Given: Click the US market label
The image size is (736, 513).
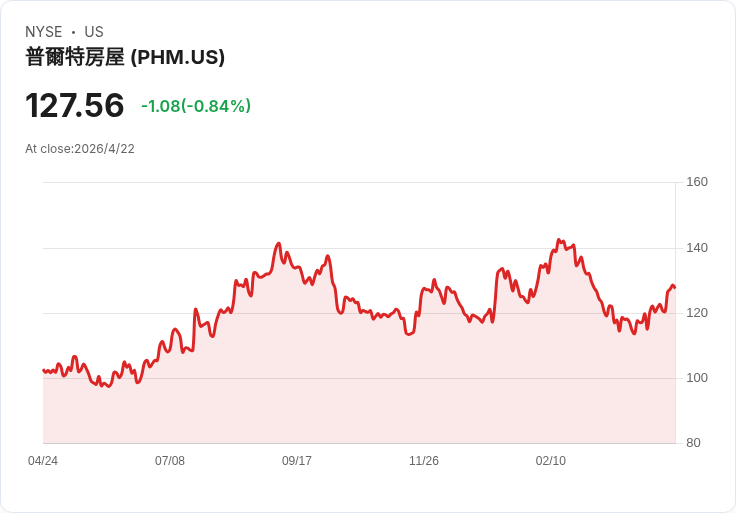Looking at the screenshot, I should click(x=94, y=32).
